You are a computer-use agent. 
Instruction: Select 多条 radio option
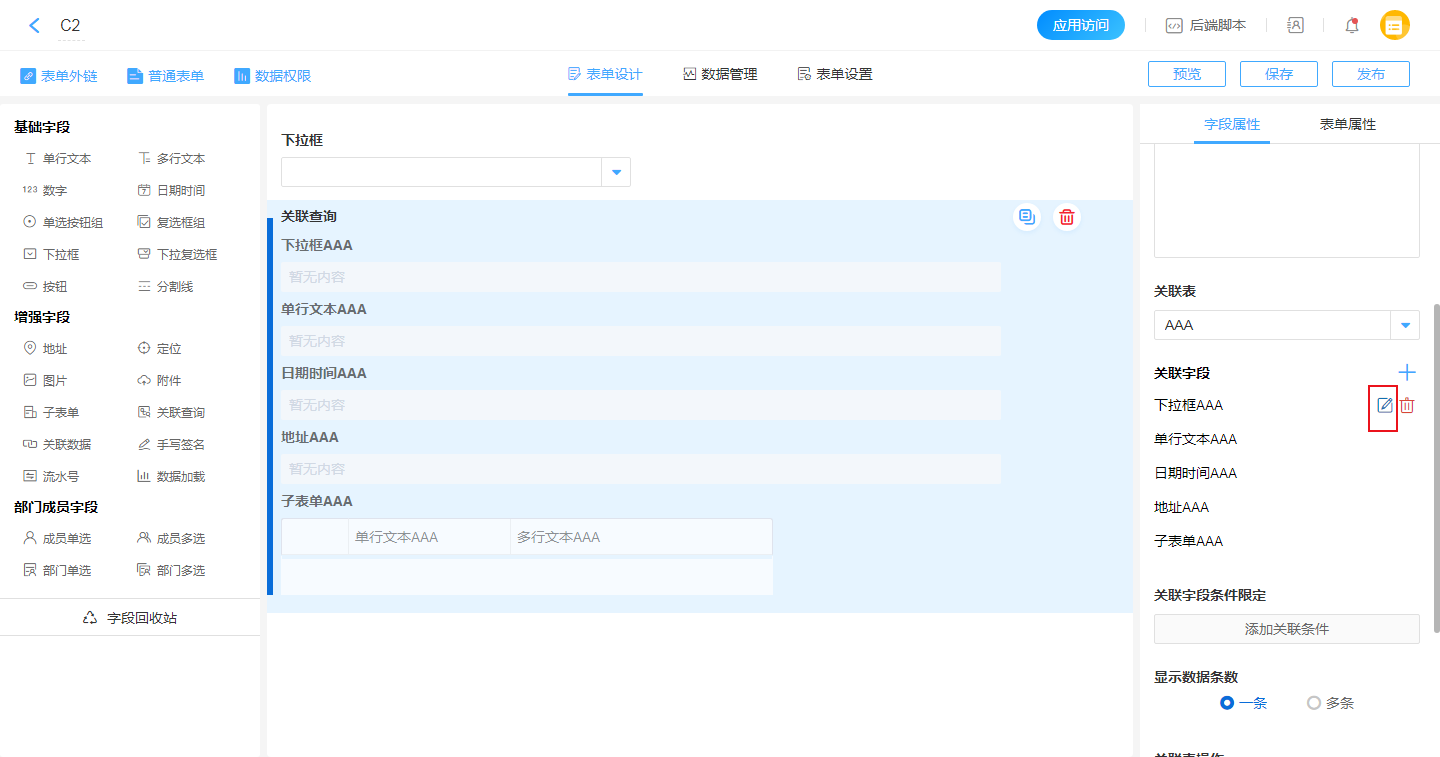tap(1314, 703)
